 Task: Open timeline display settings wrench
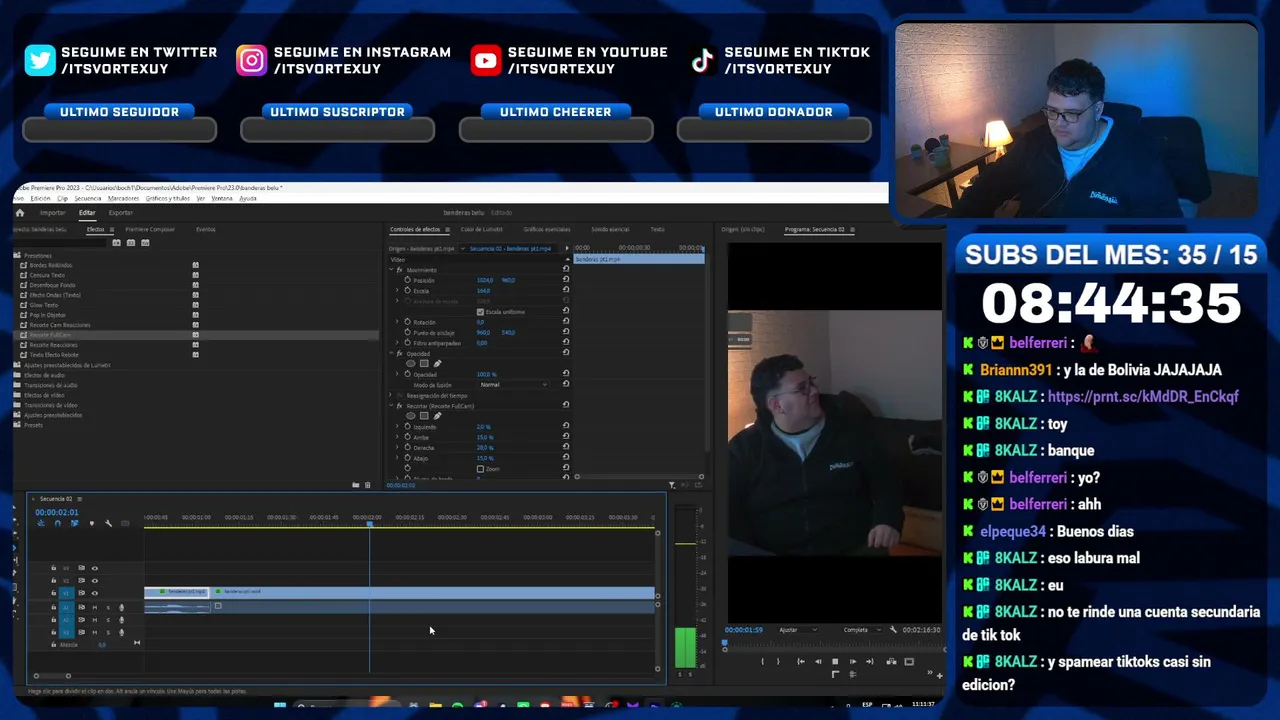(108, 523)
